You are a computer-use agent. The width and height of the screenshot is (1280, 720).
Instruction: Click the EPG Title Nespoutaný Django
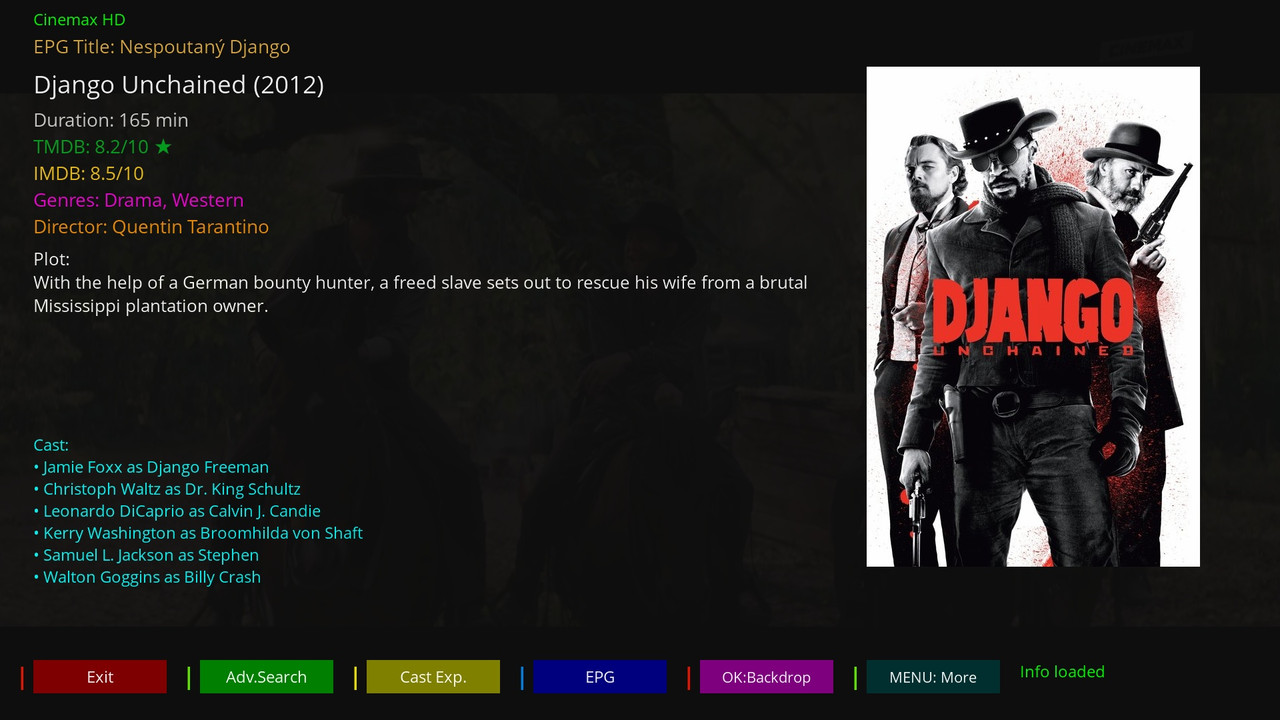(x=162, y=47)
